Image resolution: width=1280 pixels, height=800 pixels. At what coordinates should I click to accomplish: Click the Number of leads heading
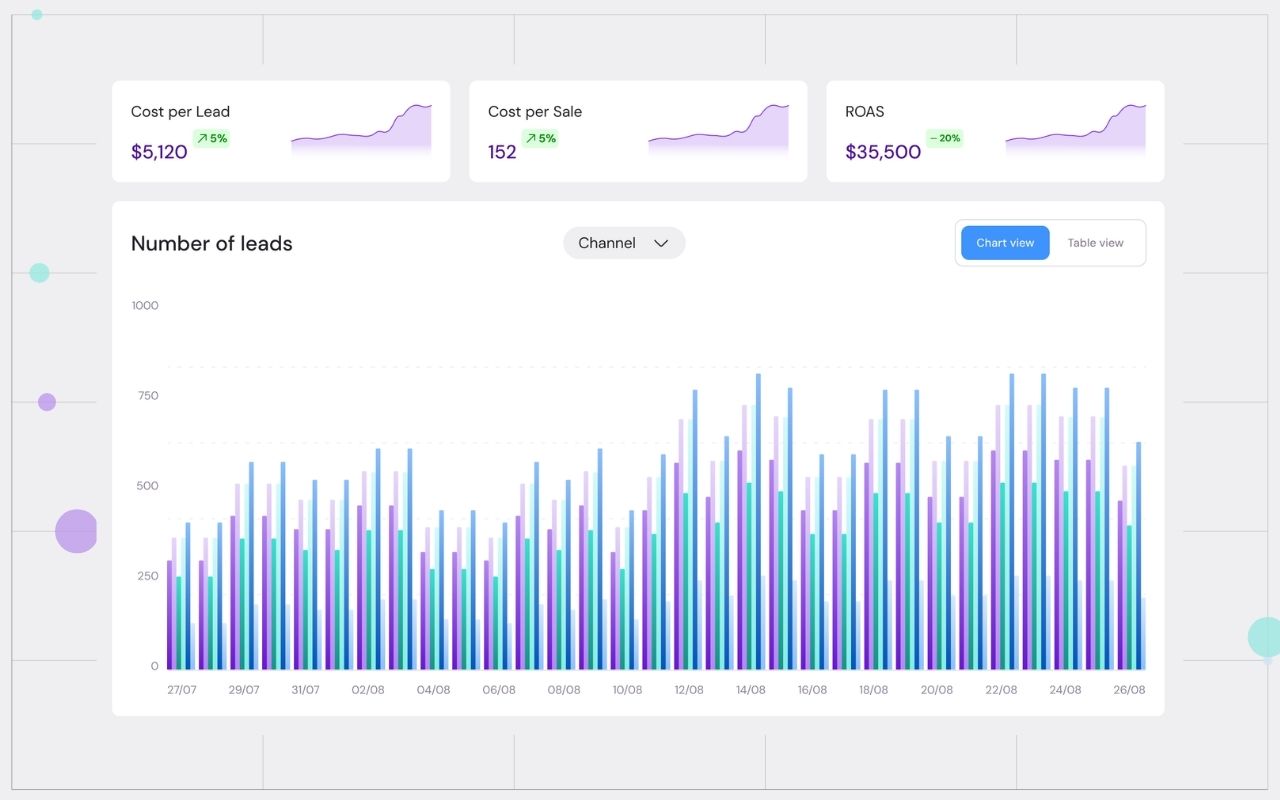[x=212, y=244]
